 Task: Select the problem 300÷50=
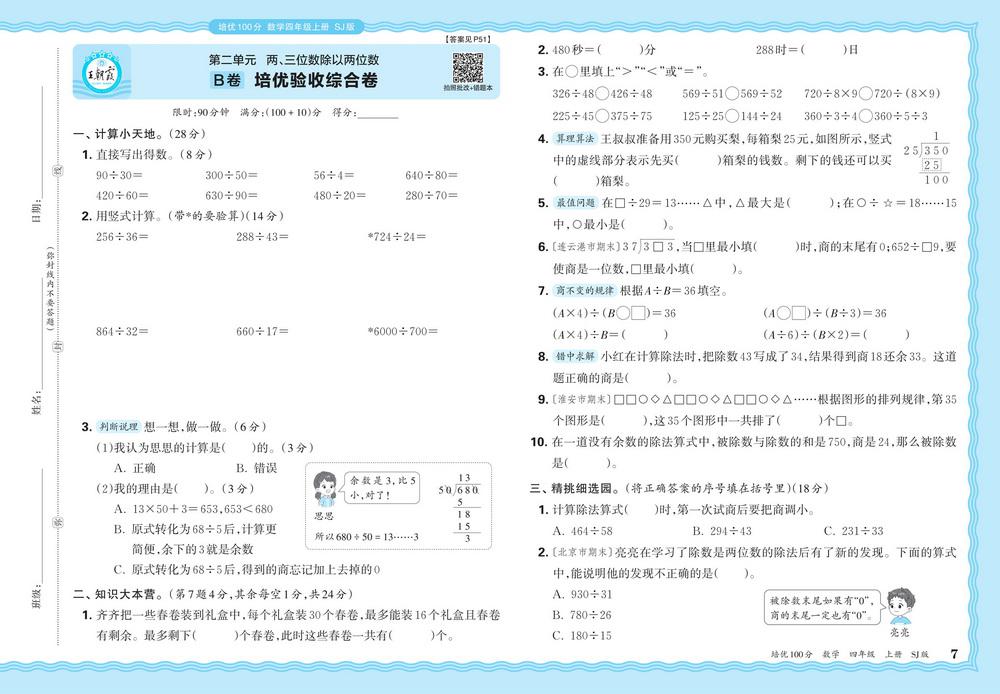232,175
